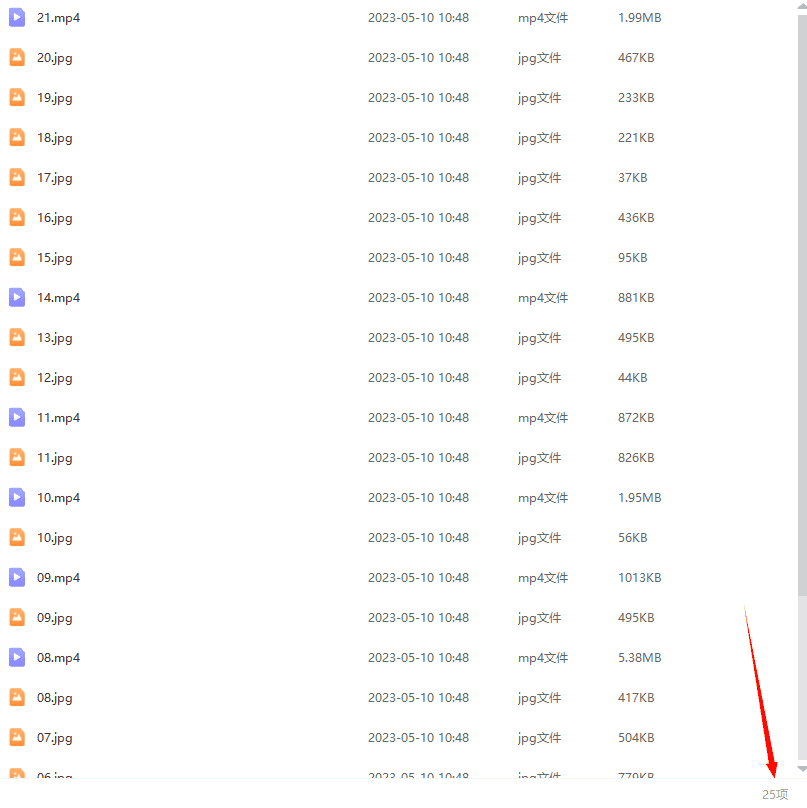Select 09.mp4 in the file list
The width and height of the screenshot is (807, 808).
click(58, 578)
